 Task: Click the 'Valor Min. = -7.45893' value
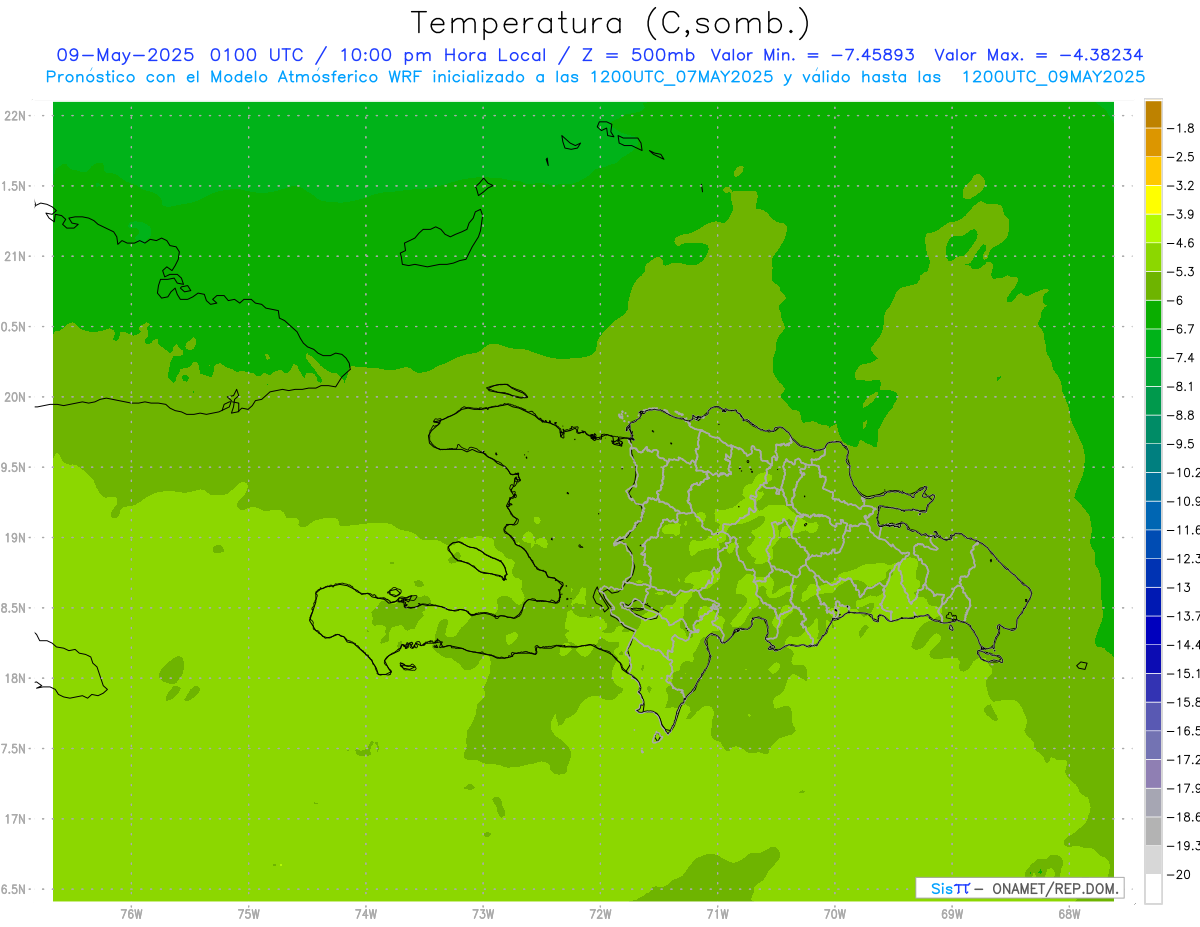(x=813, y=55)
